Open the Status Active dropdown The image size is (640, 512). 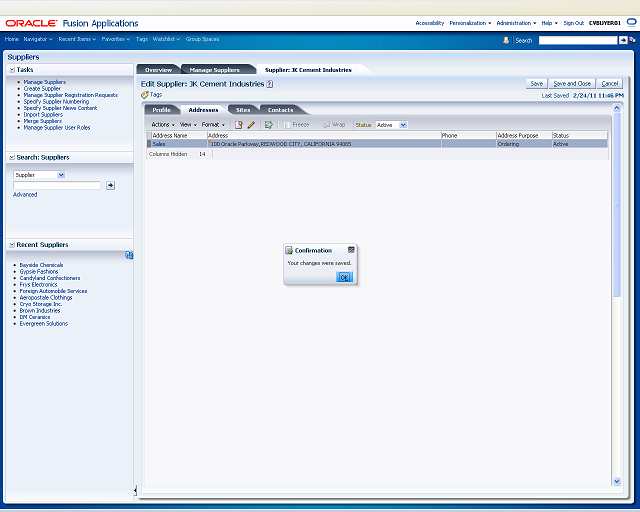[403, 125]
